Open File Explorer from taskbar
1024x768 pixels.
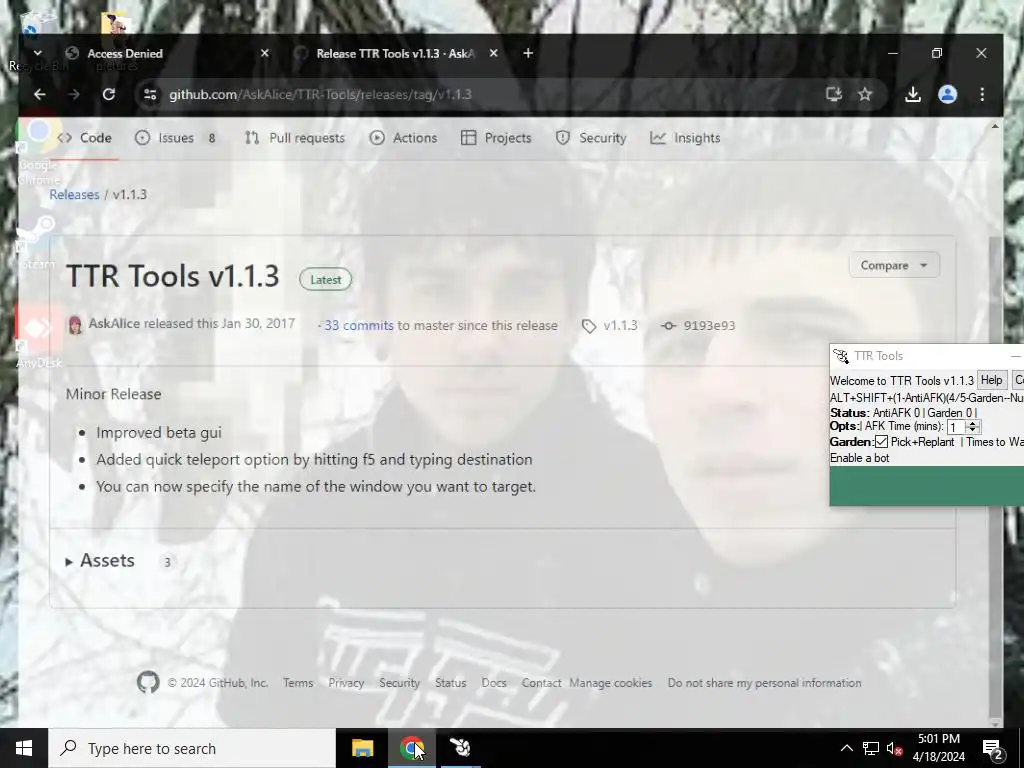362,748
